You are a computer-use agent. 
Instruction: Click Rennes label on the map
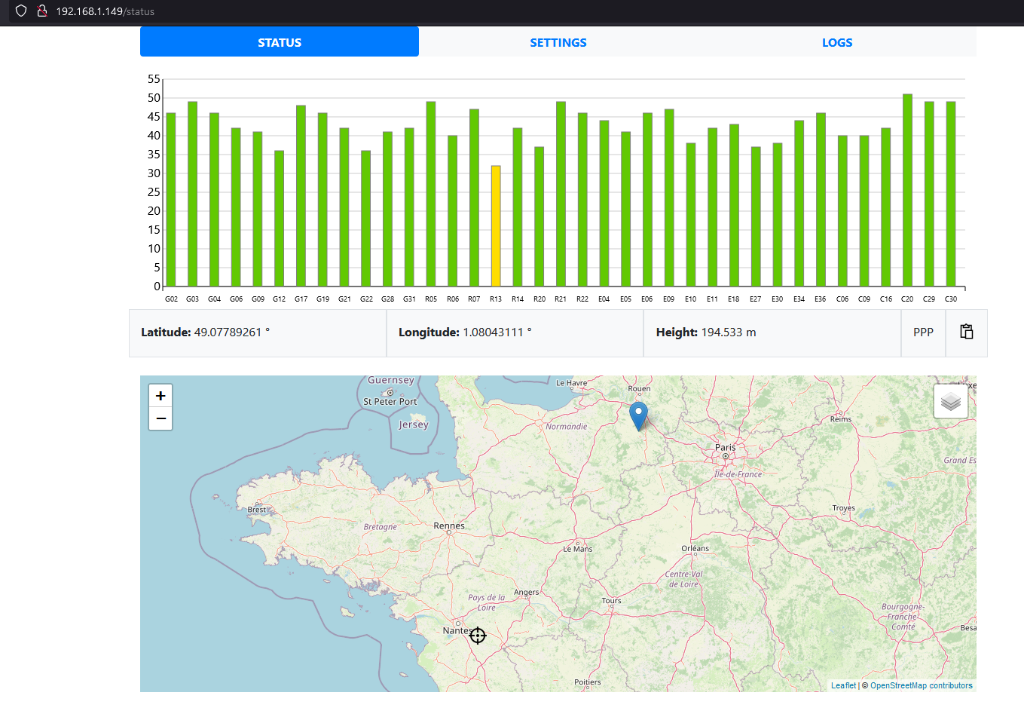[449, 526]
